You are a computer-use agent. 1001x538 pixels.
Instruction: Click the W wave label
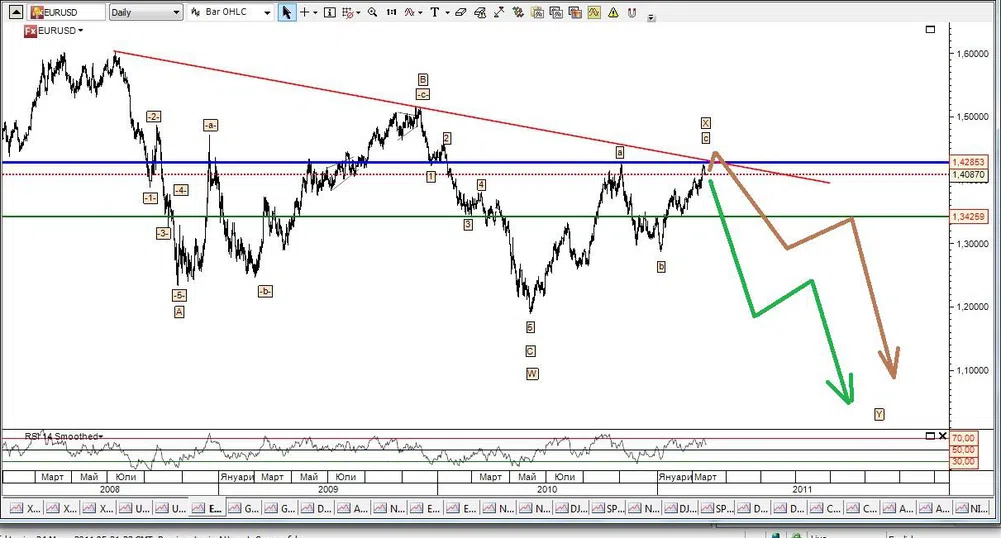532,374
